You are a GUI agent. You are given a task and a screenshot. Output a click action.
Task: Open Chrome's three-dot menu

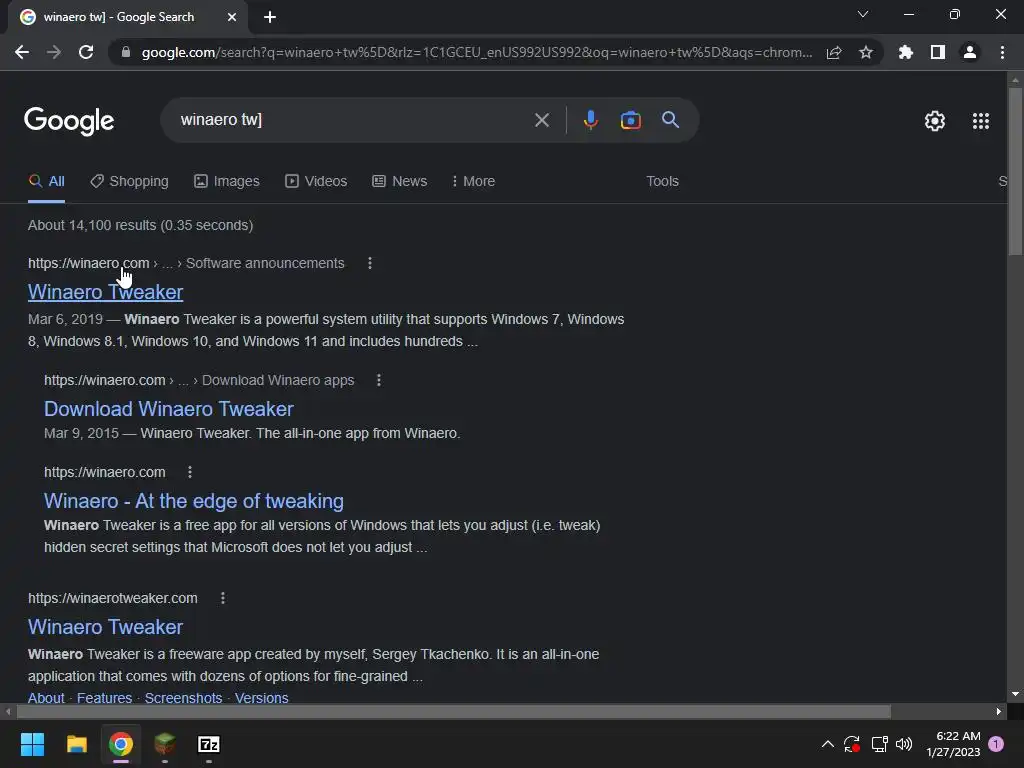(1002, 52)
